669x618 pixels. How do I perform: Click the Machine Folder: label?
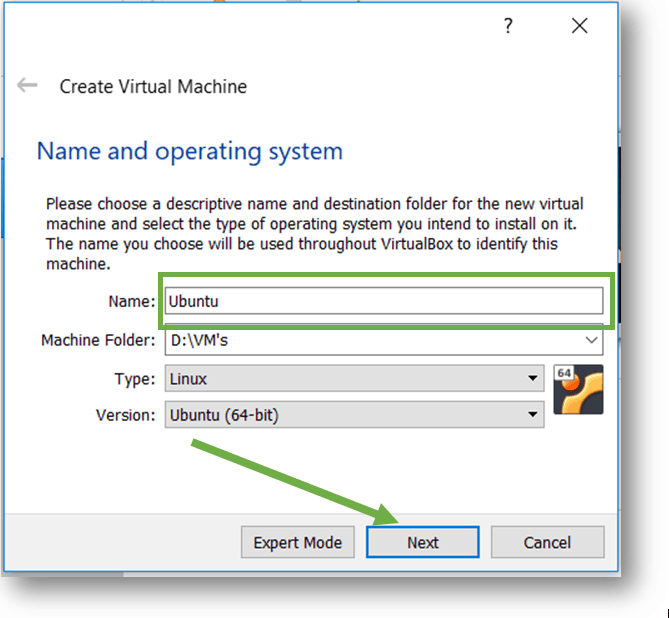tap(98, 340)
